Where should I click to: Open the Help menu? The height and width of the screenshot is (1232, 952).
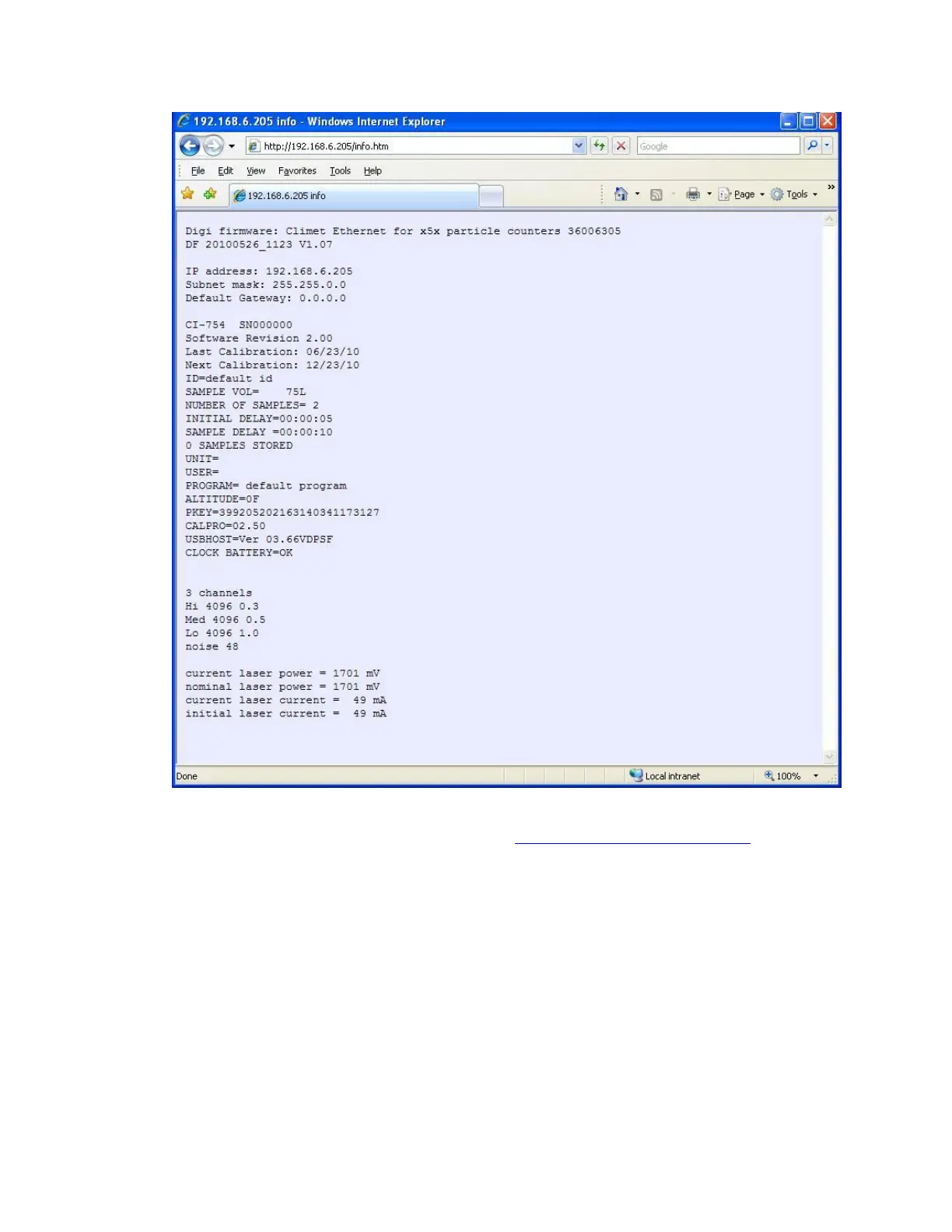click(x=373, y=171)
